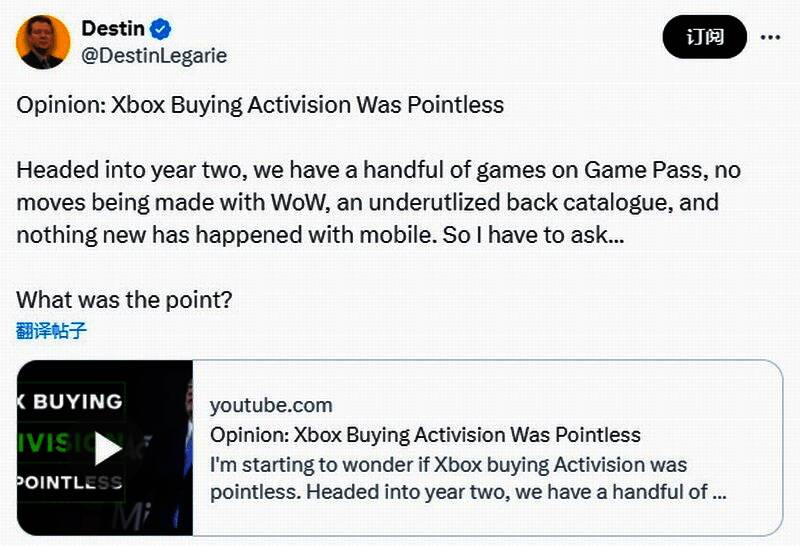
Task: Click the Destin display name
Action: (x=115, y=29)
